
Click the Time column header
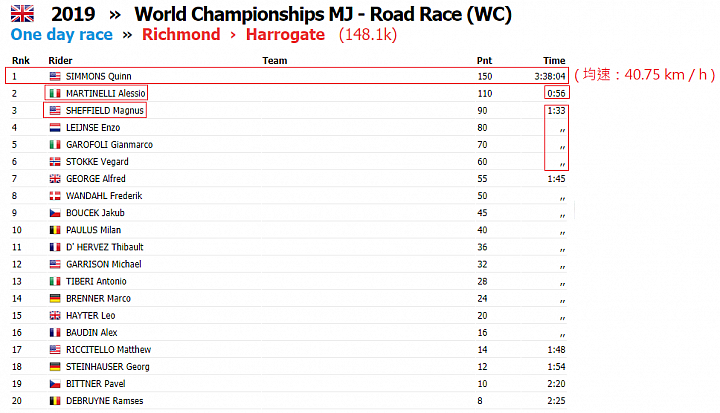tap(554, 60)
